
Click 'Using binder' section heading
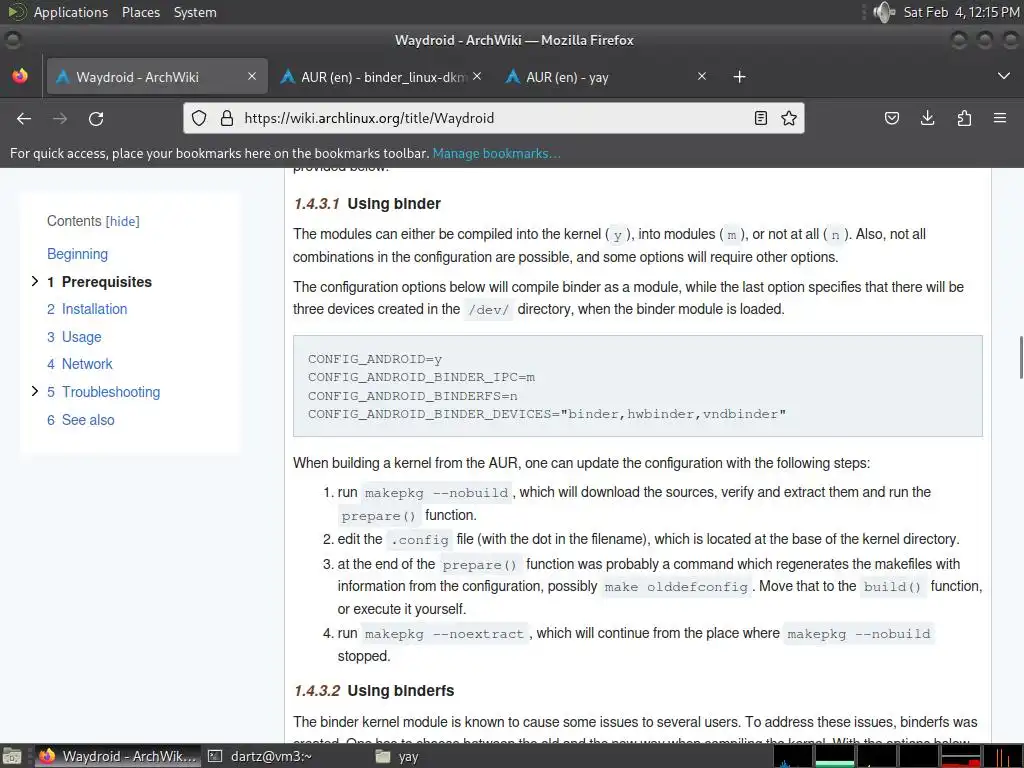pyautogui.click(x=394, y=204)
